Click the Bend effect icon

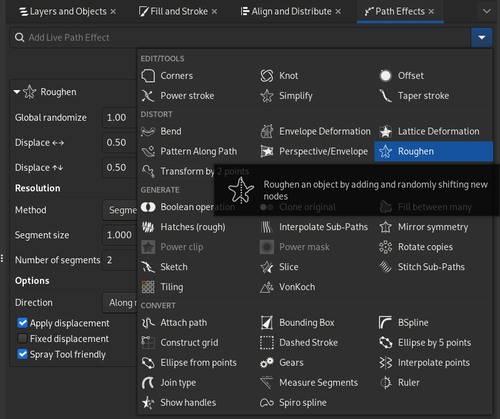point(148,131)
